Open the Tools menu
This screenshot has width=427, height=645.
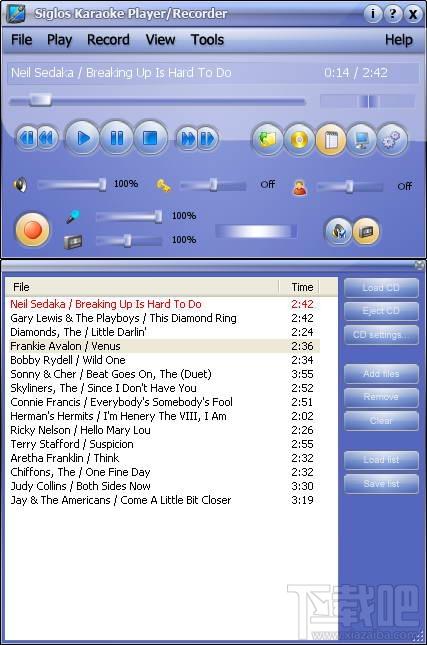coord(207,40)
